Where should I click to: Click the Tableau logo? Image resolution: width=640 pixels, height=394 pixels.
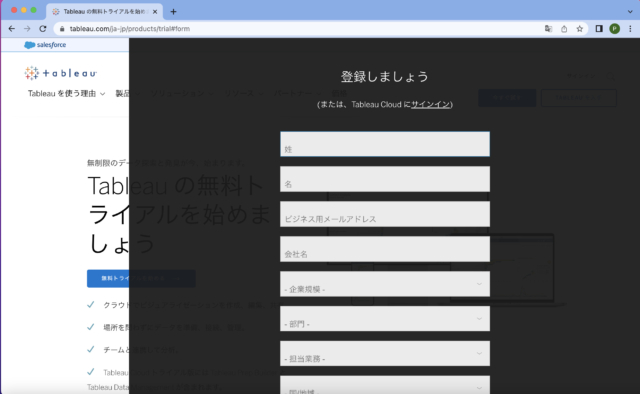click(60, 73)
